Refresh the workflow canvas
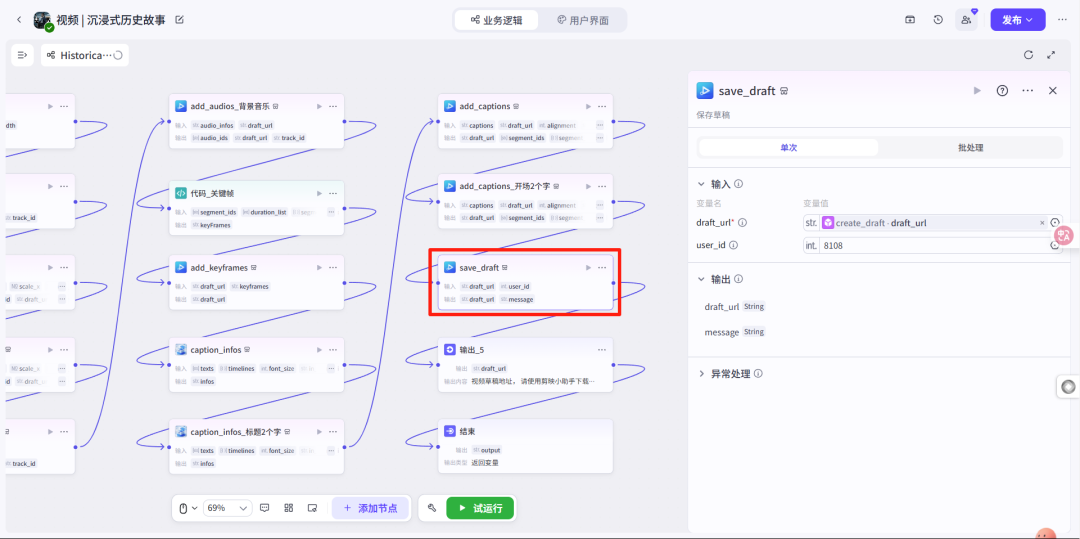 tap(1028, 55)
